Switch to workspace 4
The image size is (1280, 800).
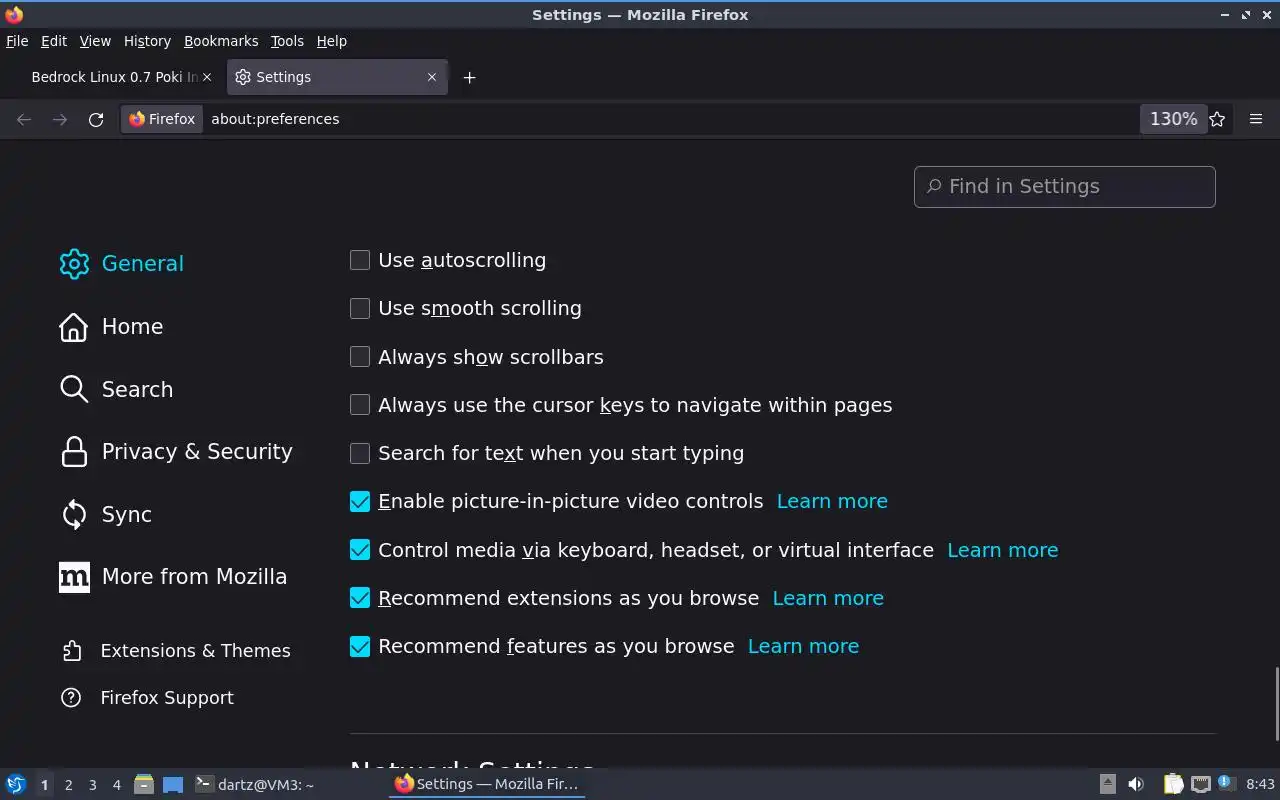point(116,785)
